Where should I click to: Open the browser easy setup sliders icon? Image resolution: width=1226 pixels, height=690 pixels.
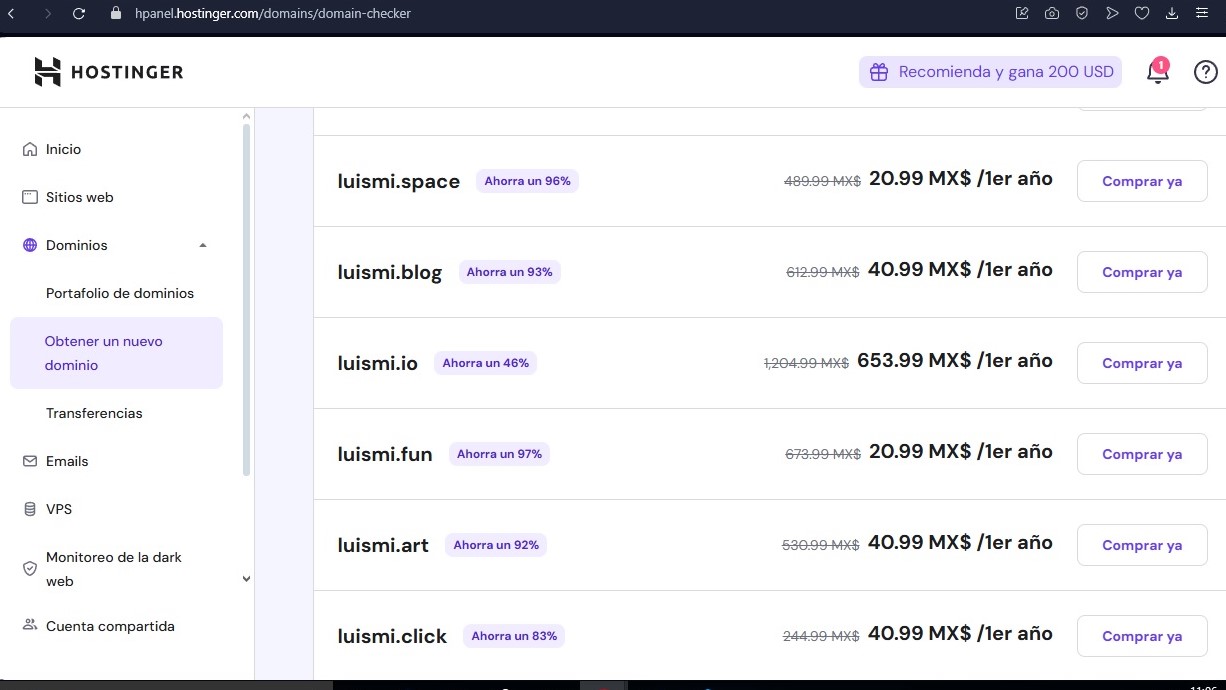click(1202, 14)
